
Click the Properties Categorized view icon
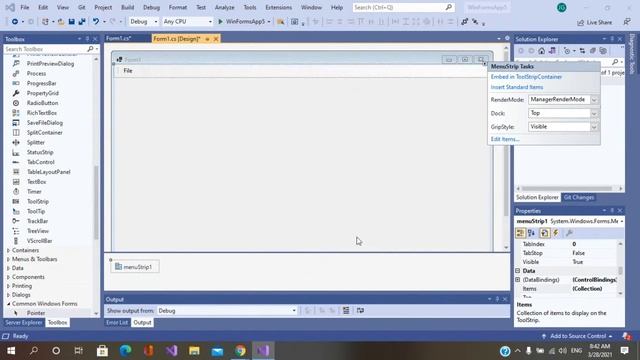pos(520,233)
